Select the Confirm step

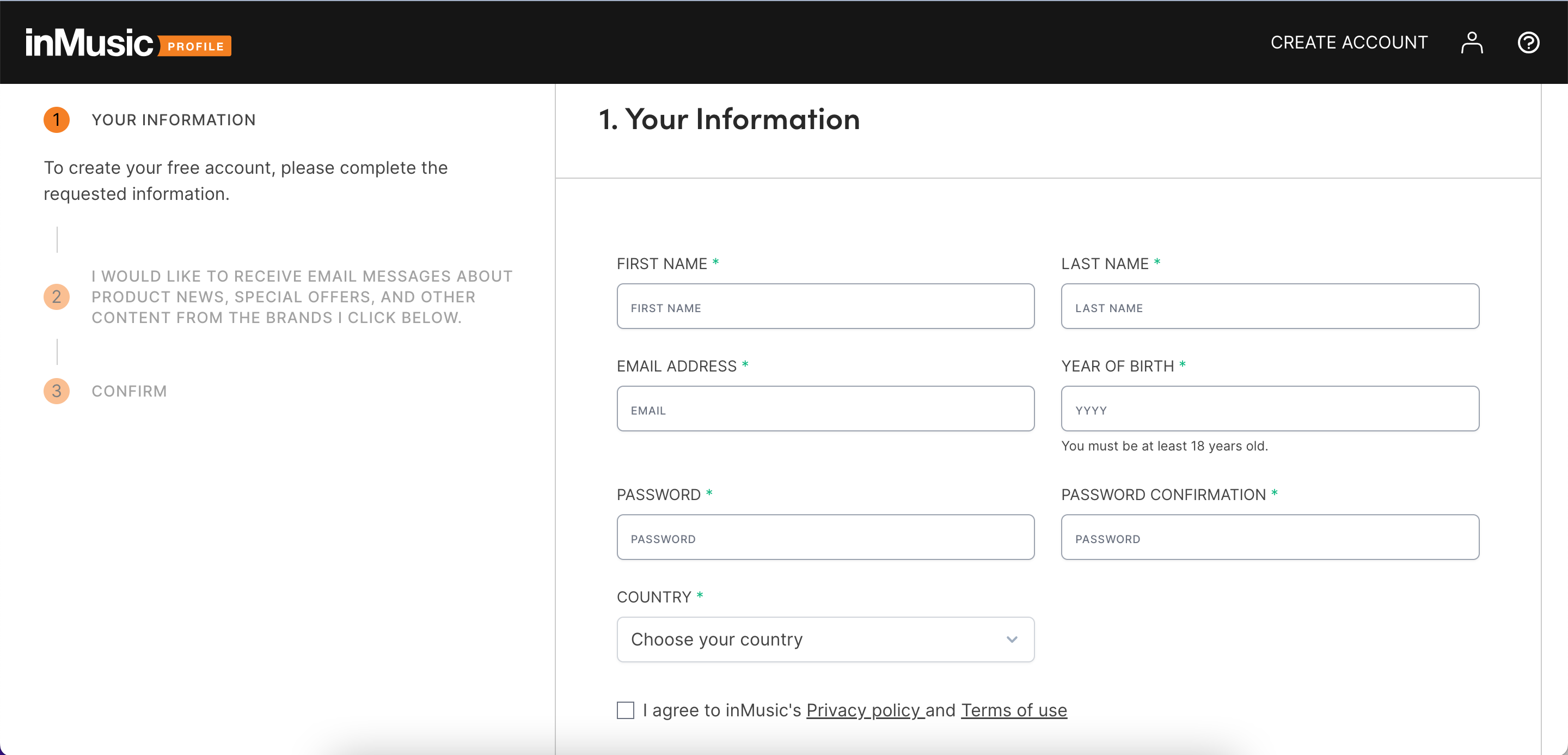[129, 391]
